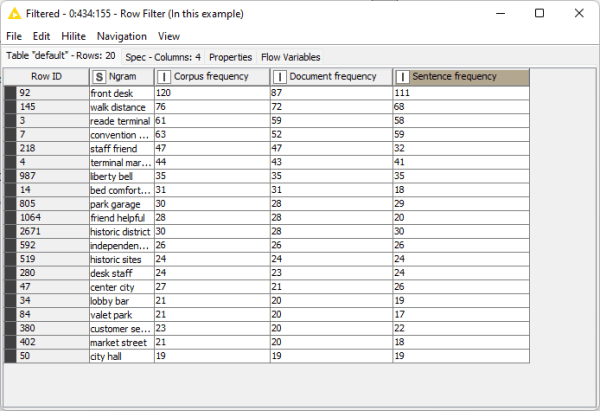Click the 'market street' Ngram cell

pos(122,342)
